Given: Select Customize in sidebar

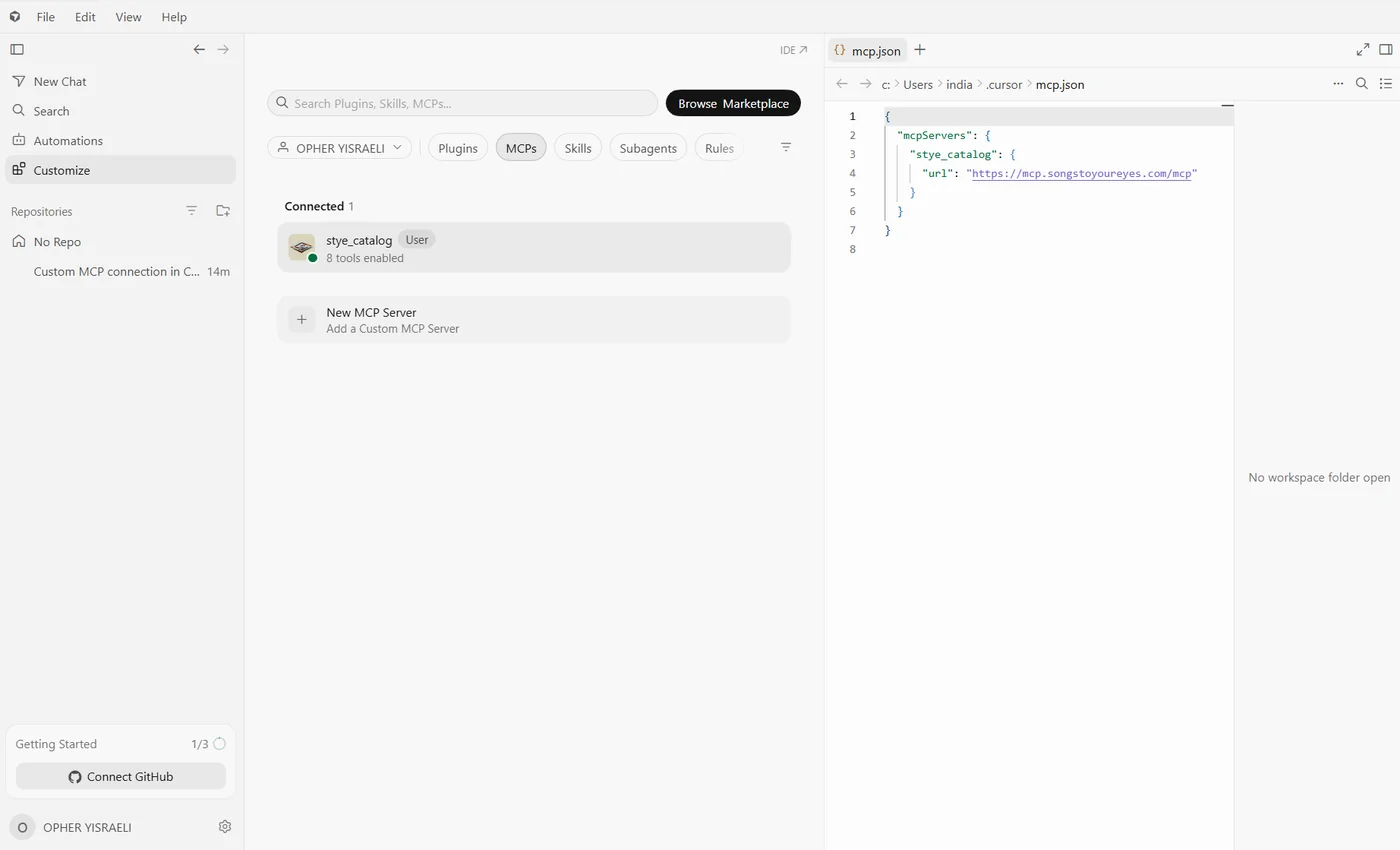Looking at the screenshot, I should (x=120, y=170).
